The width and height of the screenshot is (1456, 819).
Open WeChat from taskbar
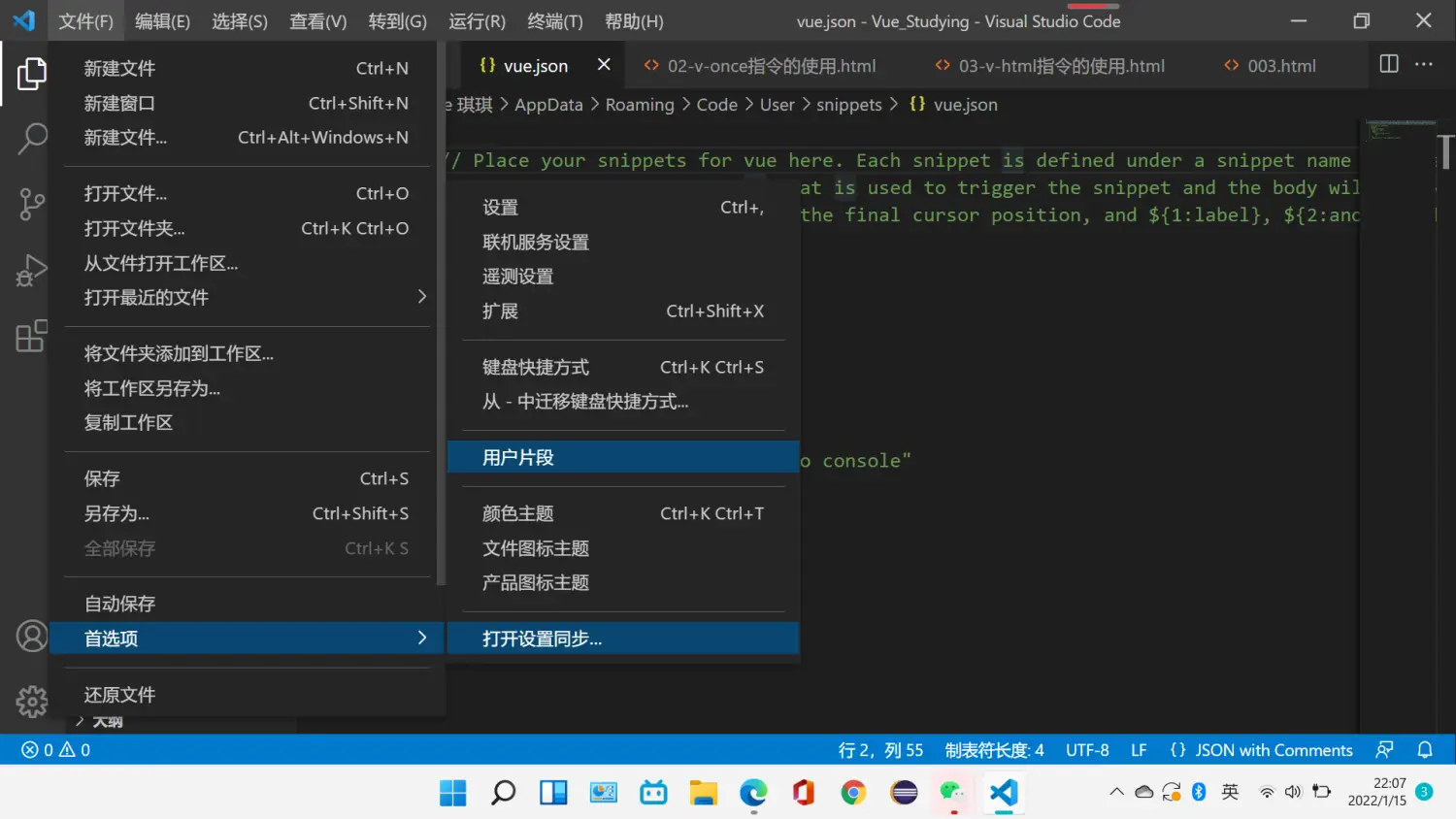coord(952,793)
